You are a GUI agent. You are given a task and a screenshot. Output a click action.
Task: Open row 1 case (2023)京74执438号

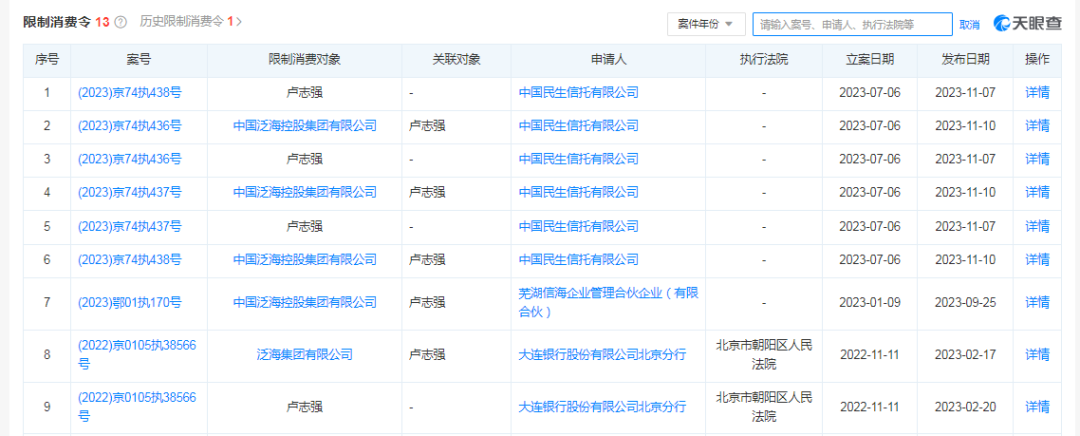tap(129, 92)
